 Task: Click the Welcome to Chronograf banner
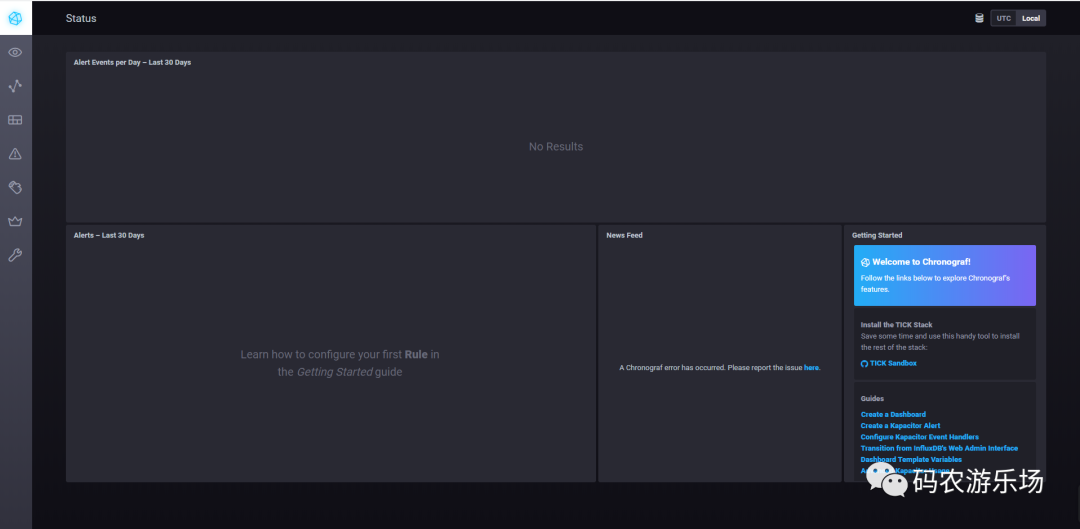tap(944, 276)
